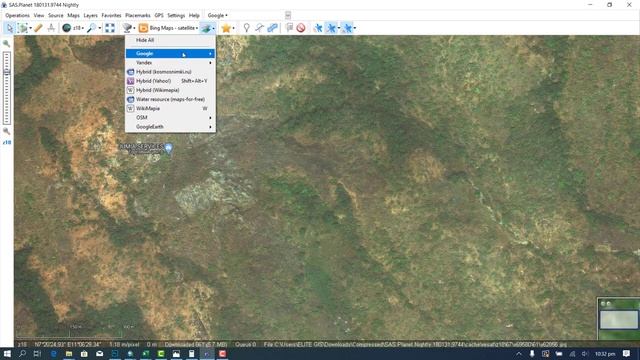The width and height of the screenshot is (640, 360).
Task: Click the vertical zoom slider on left
Action: coord(7,88)
